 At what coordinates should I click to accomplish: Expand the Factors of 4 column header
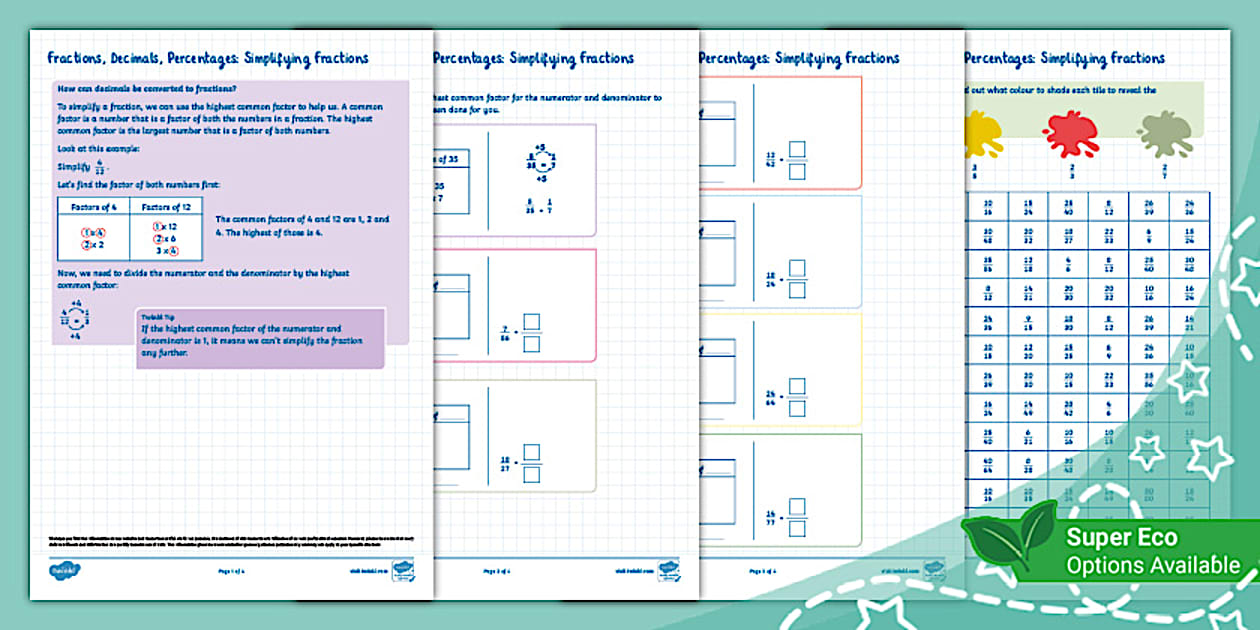click(94, 207)
